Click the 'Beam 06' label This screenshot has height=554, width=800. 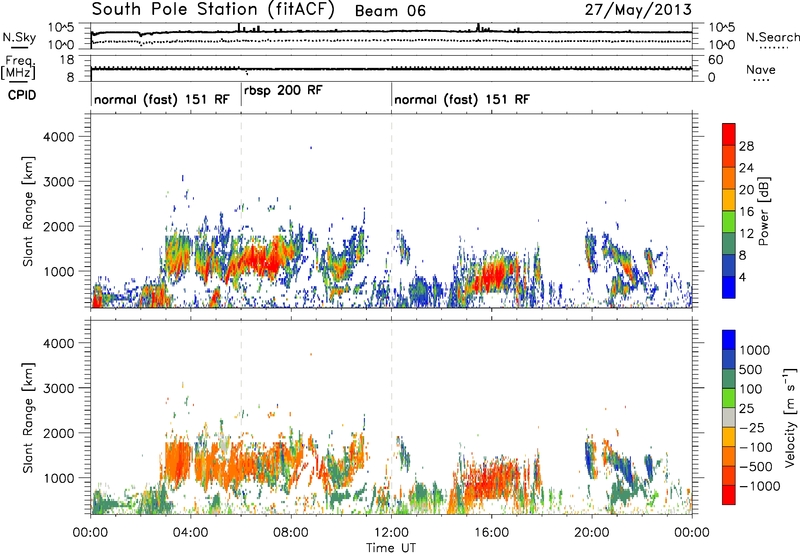point(390,11)
